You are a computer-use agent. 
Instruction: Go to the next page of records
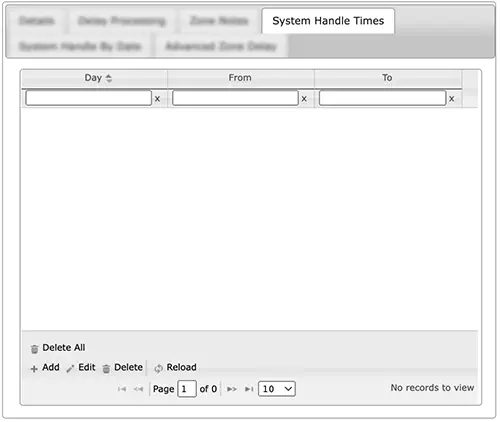(232, 389)
